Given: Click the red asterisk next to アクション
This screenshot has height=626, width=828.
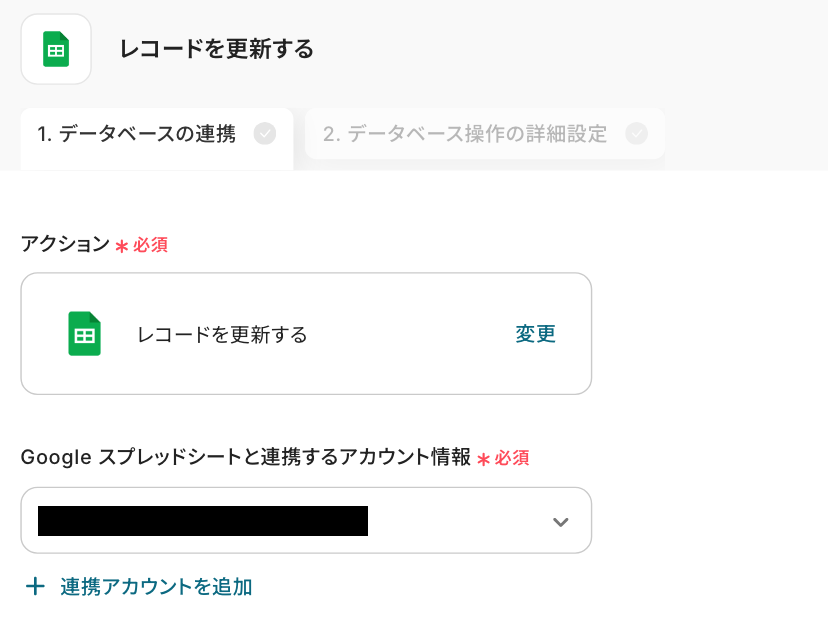Looking at the screenshot, I should coord(122,246).
